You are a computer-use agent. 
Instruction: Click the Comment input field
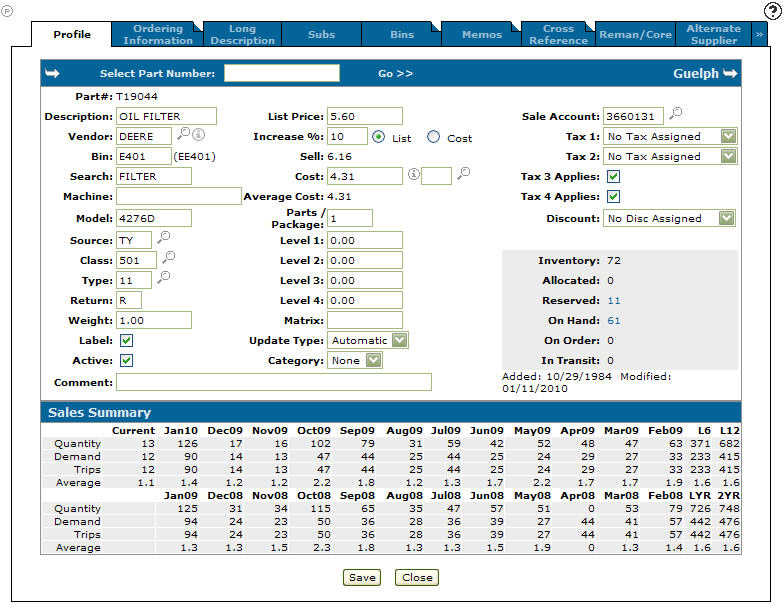(x=274, y=382)
